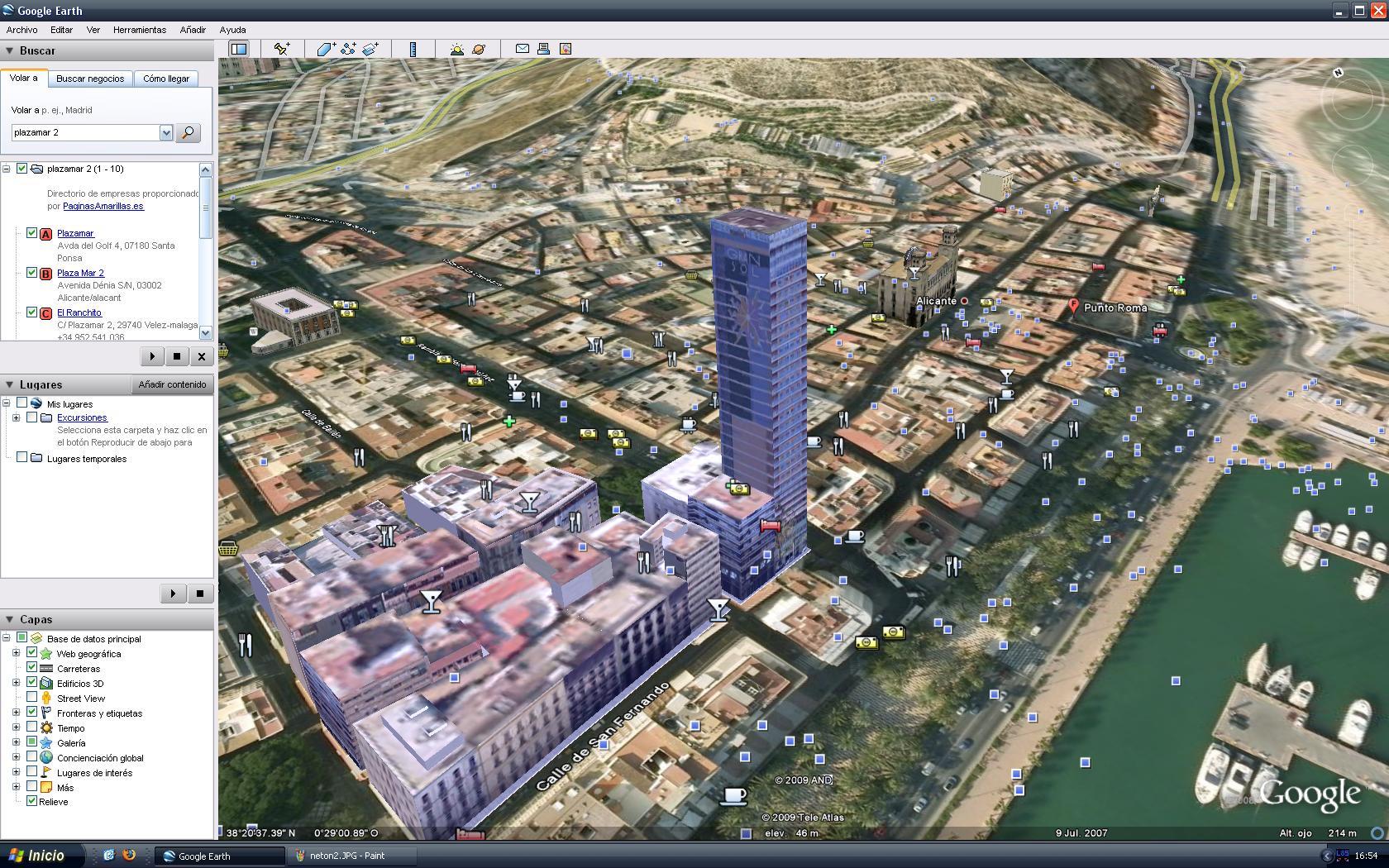
Task: Click the red B marker for Plaza Mar 2
Action: [46, 274]
